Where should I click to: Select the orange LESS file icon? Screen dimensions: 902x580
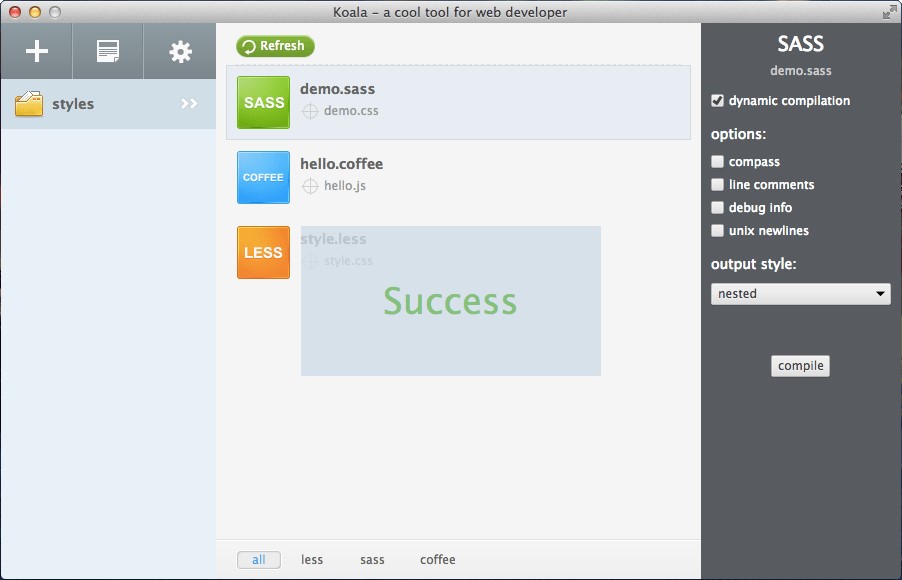click(x=263, y=252)
